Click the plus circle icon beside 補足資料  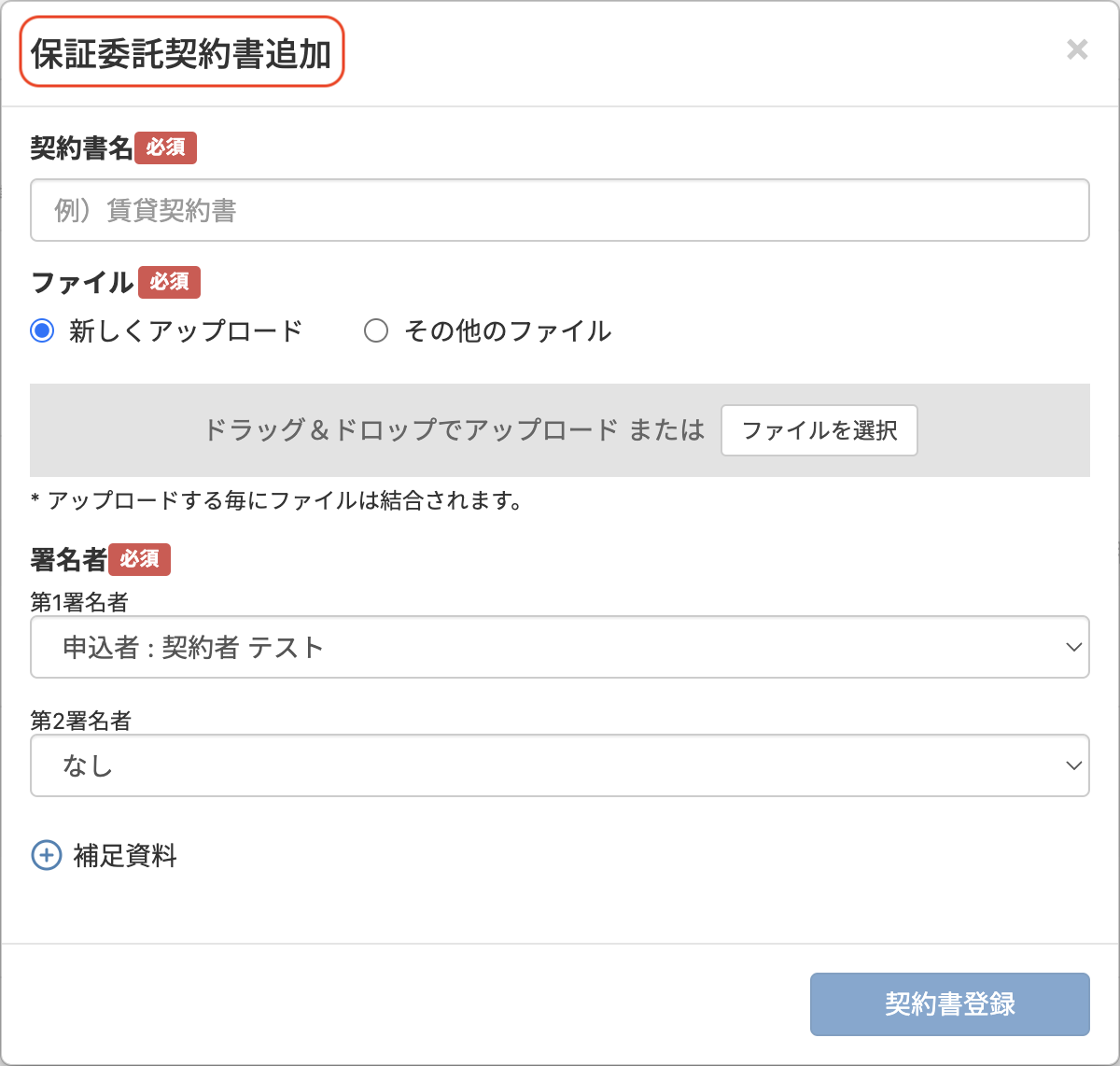(47, 855)
